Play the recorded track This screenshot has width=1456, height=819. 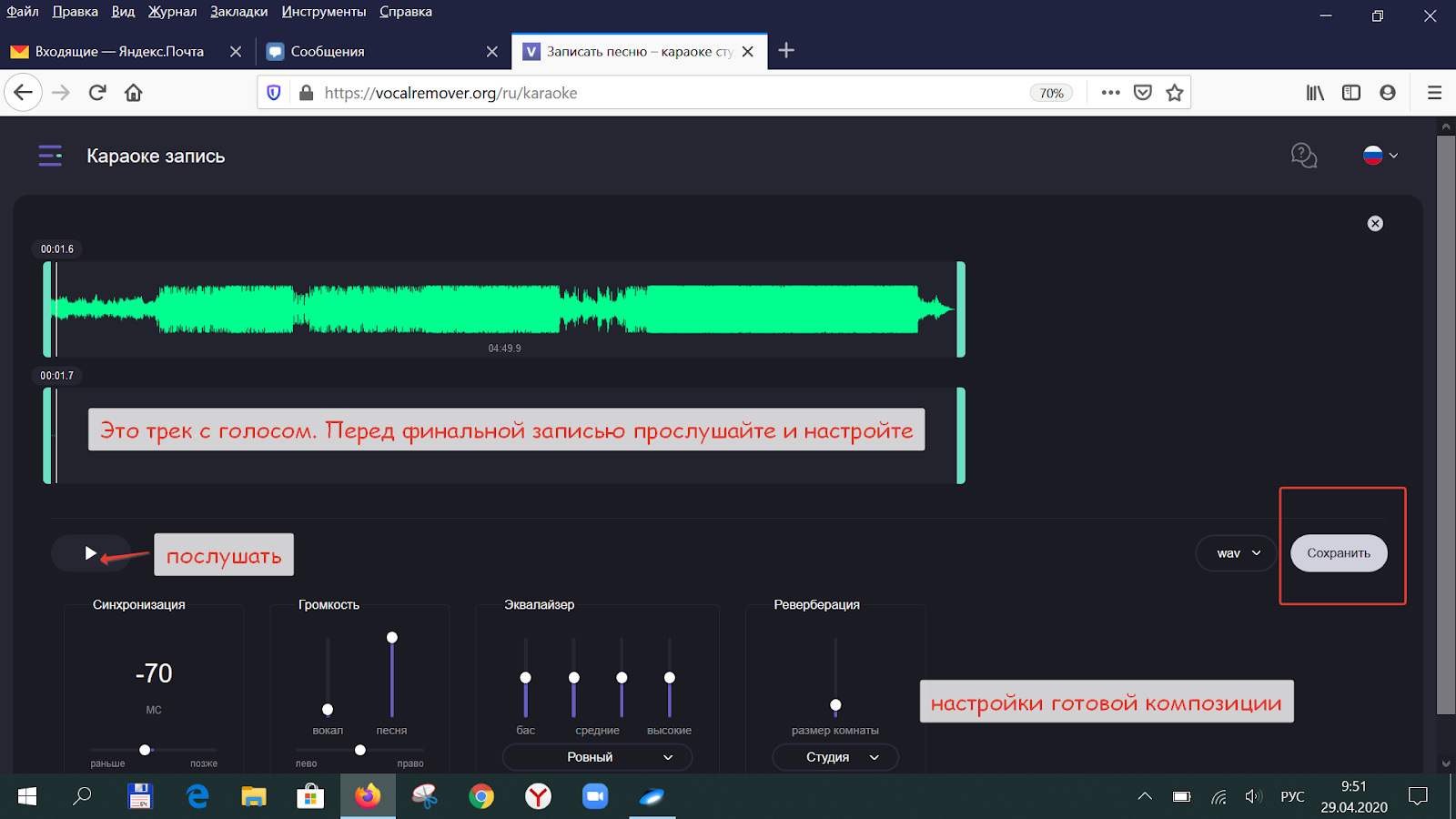[90, 553]
